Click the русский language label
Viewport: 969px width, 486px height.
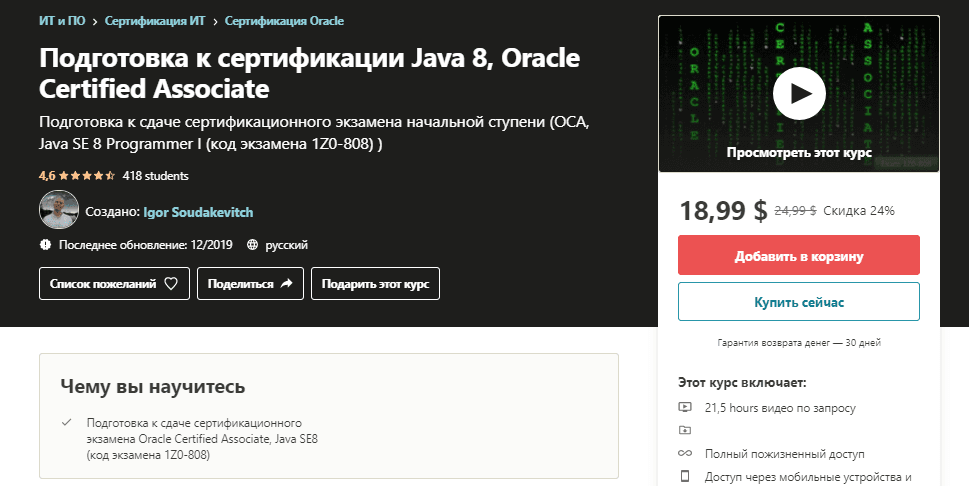[x=287, y=245]
